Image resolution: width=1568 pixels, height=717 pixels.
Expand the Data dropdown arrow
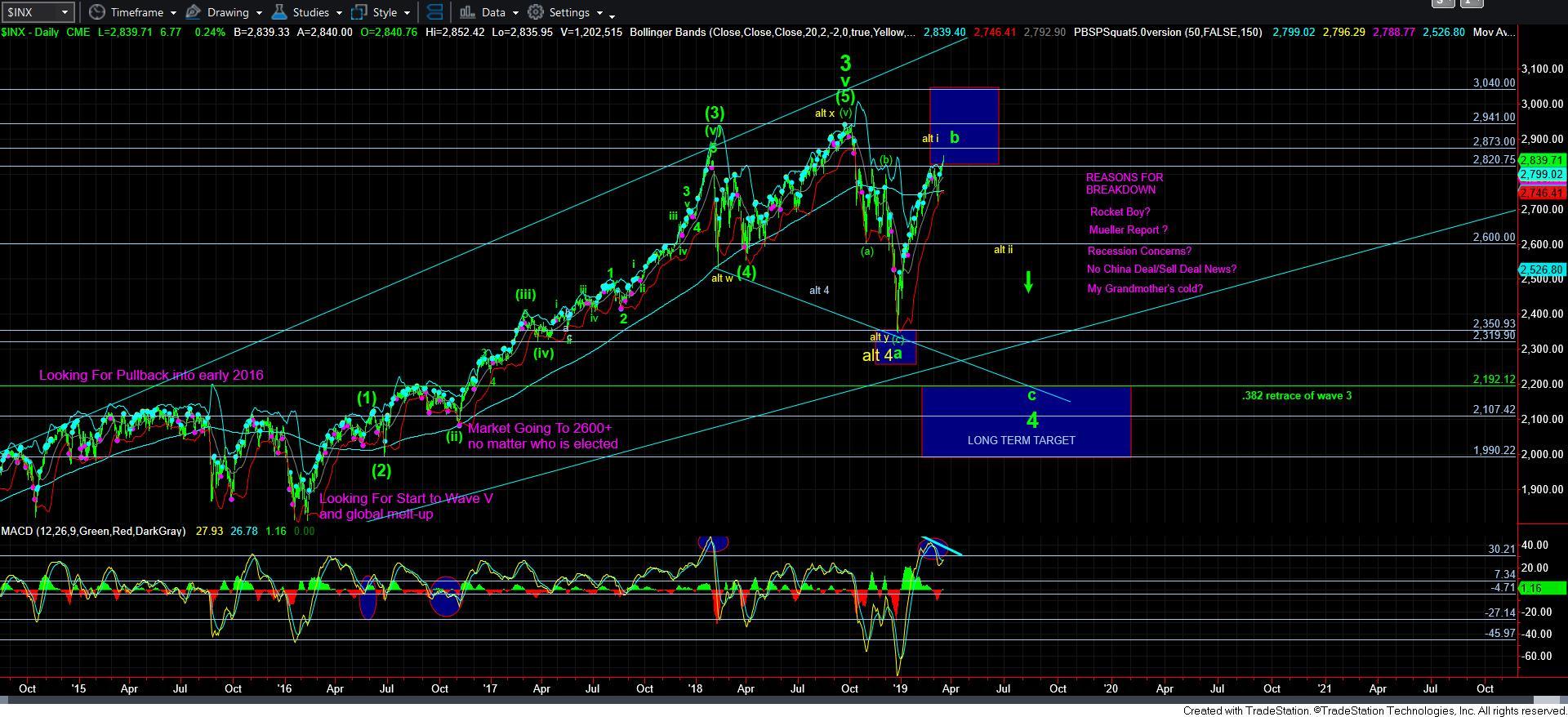click(515, 13)
